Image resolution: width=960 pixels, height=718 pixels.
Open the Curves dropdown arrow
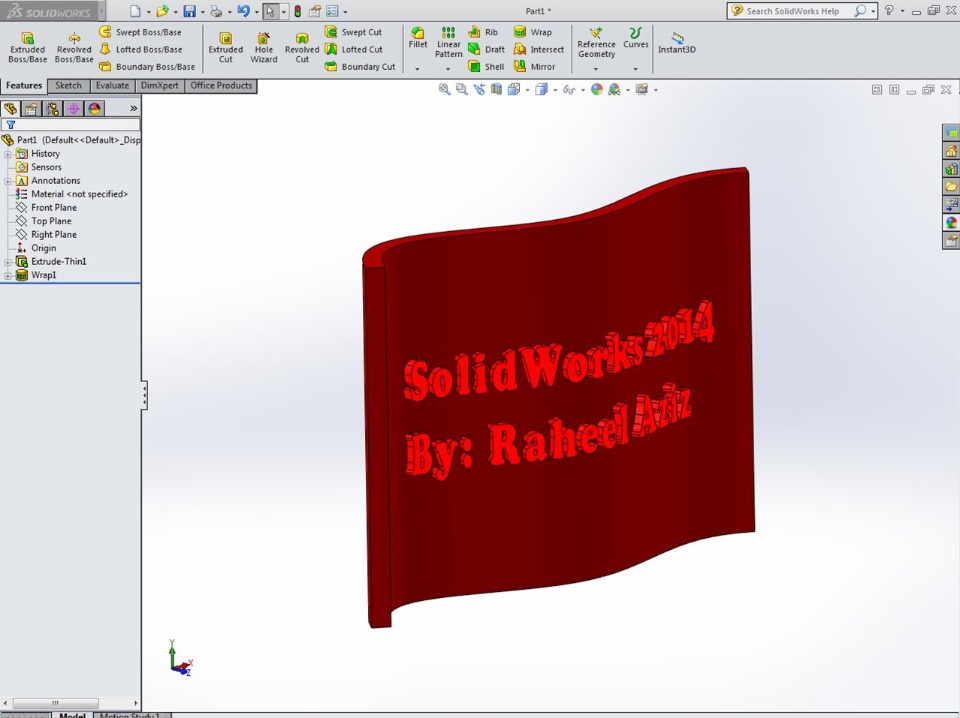[x=636, y=69]
